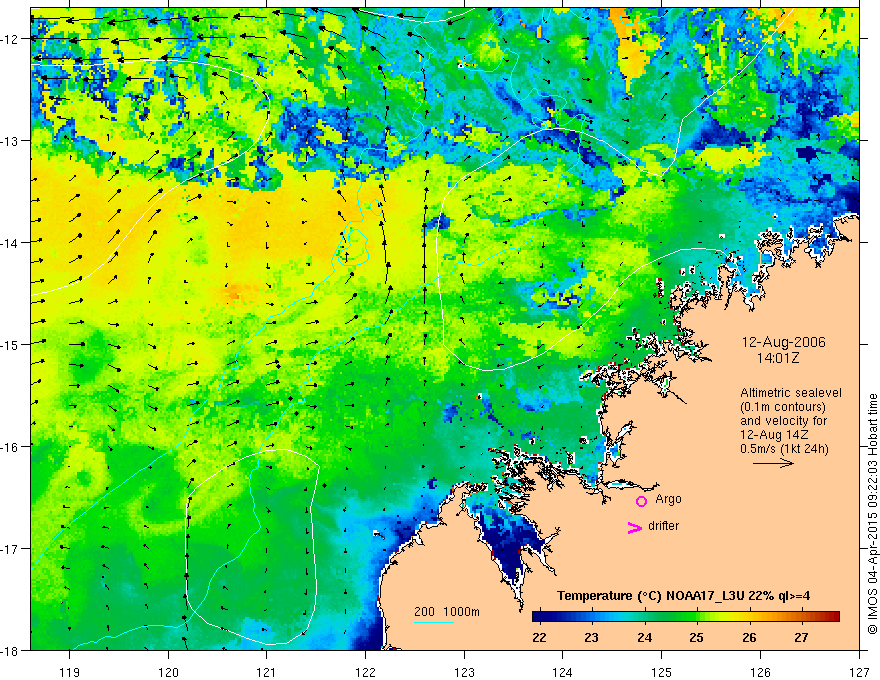Click the color bar value 22
880x680 pixels.
tap(539, 637)
